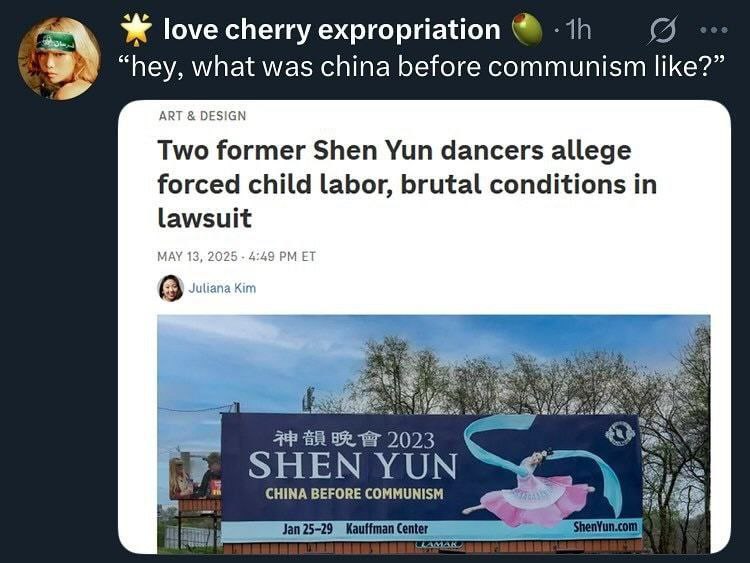Viewport: 750px width, 563px height.
Task: Click the sparkle star emoji before username
Action: tap(136, 29)
